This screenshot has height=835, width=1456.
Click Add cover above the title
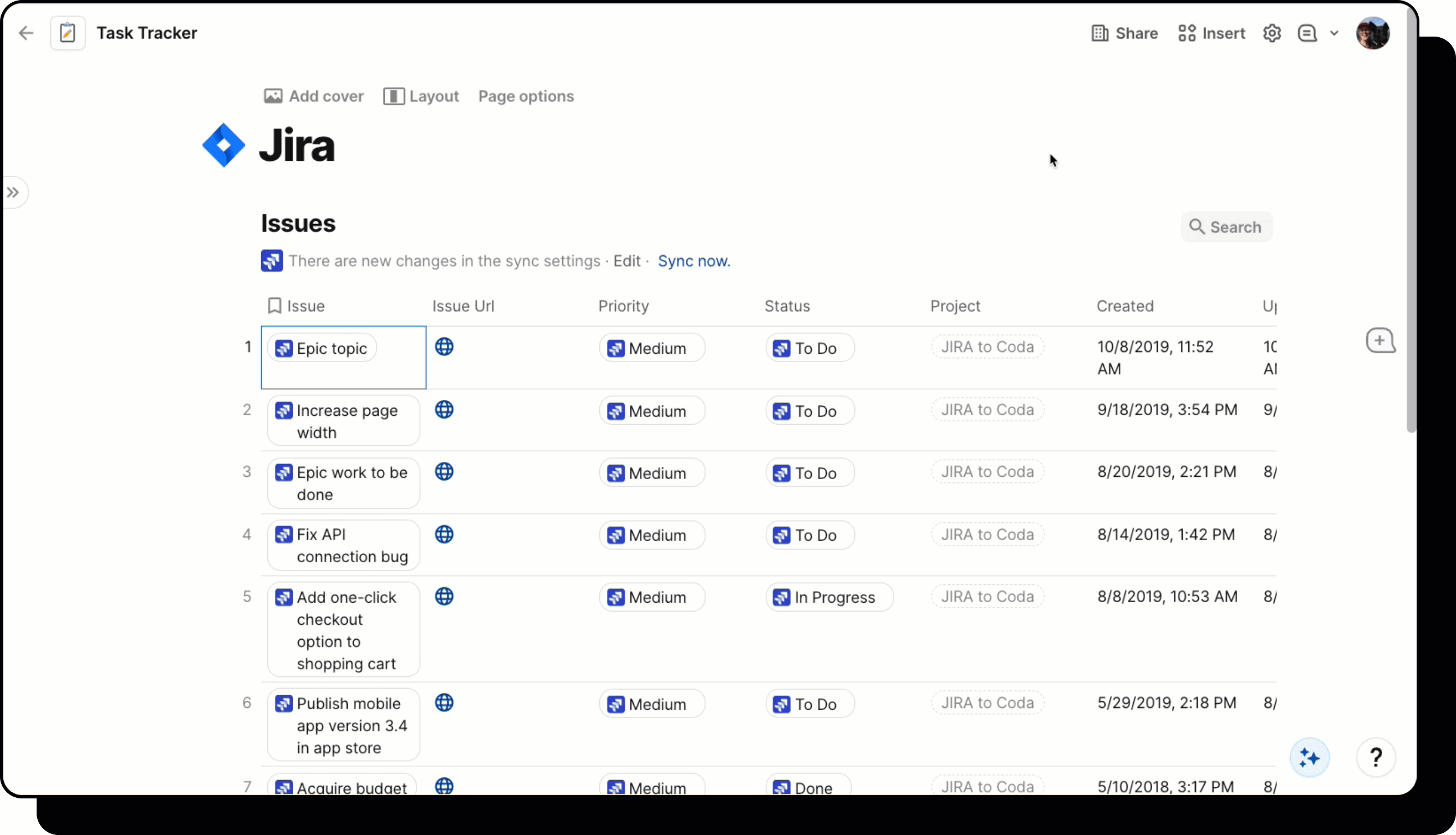pyautogui.click(x=313, y=96)
